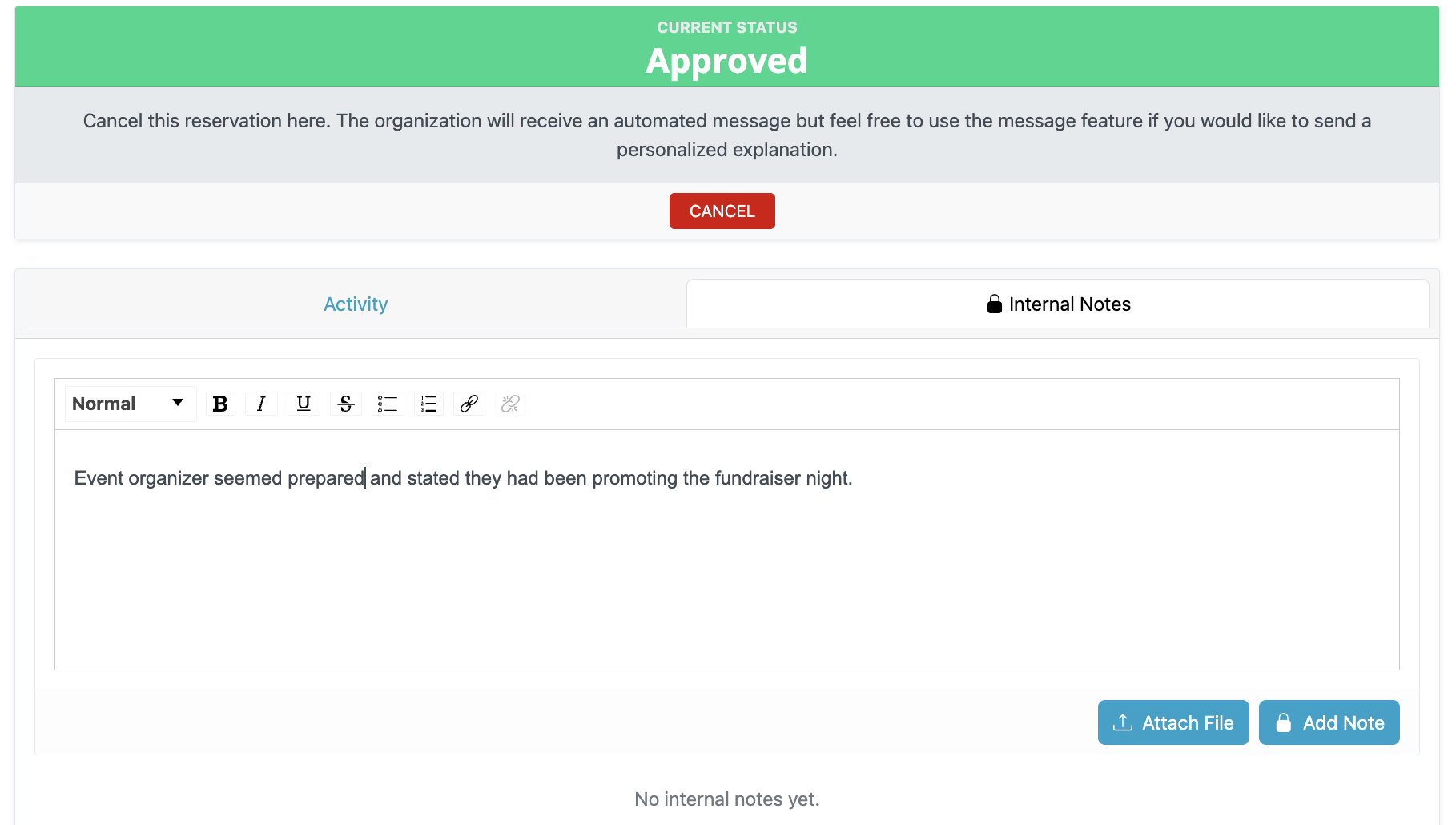This screenshot has height=825, width=1456.
Task: Save the note with Add Note
Action: pos(1329,722)
